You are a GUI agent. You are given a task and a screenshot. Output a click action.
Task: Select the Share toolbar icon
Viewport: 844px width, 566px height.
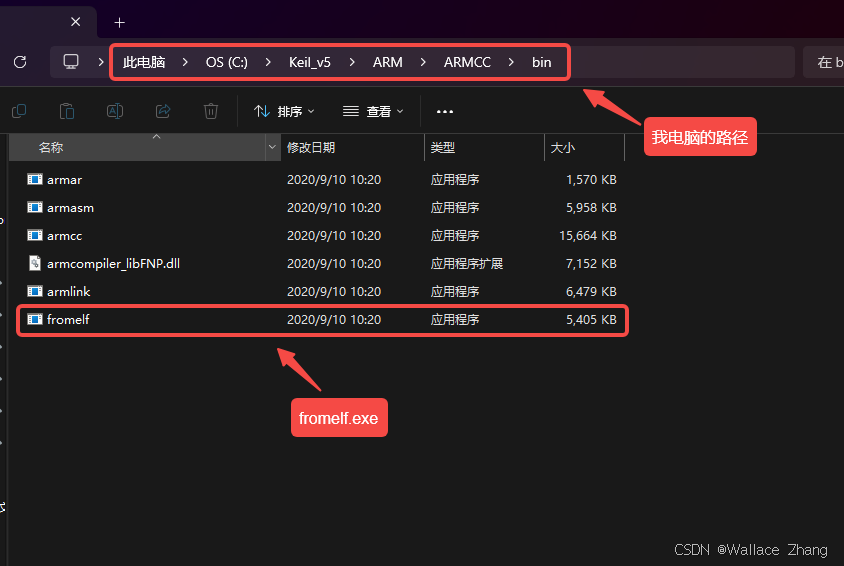click(x=163, y=111)
